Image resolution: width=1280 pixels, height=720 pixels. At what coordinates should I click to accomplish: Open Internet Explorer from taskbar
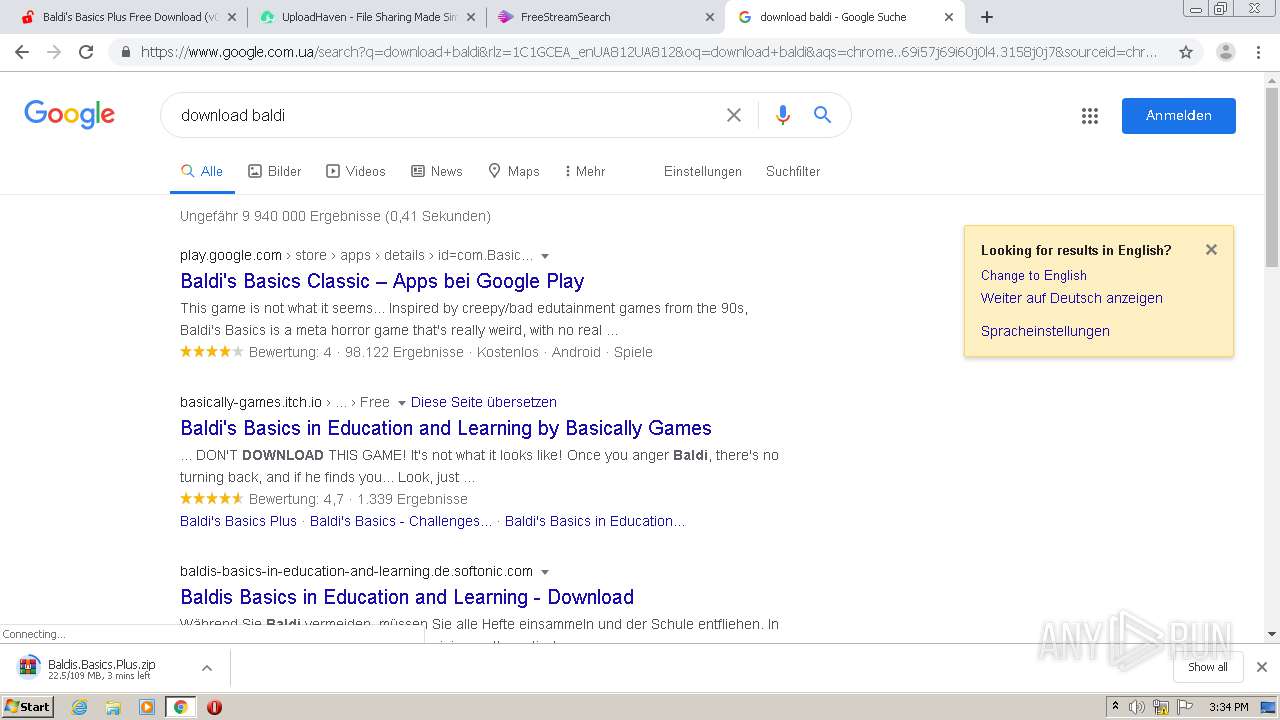tap(80, 707)
